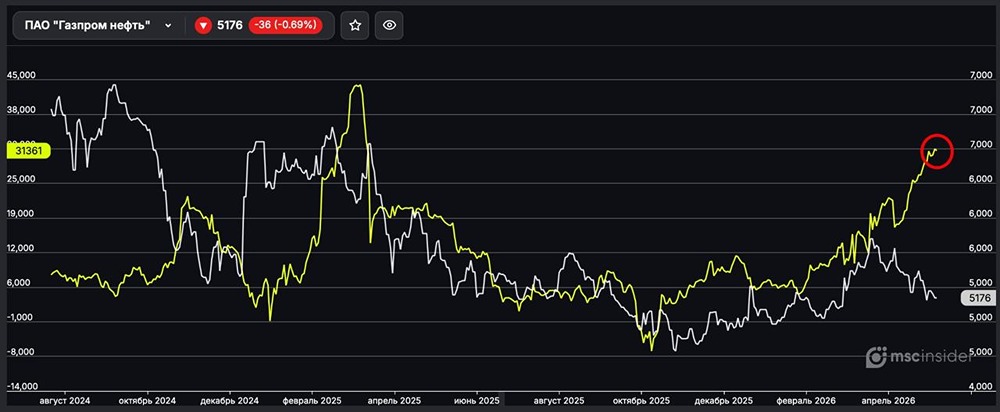Click the -36 (-0.69%) change badge

click(286, 26)
